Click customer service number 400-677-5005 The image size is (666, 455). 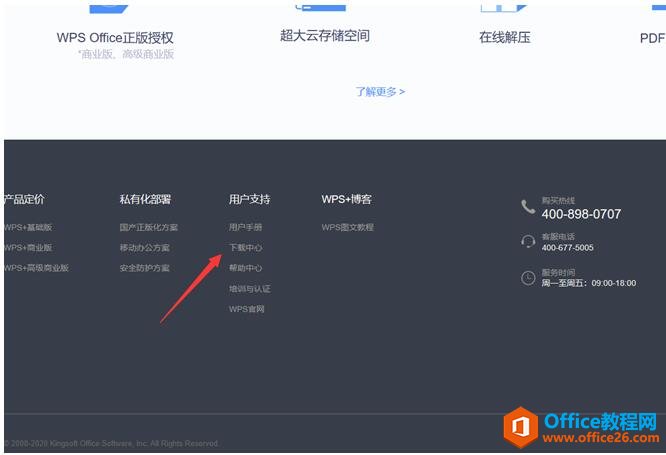tap(567, 248)
